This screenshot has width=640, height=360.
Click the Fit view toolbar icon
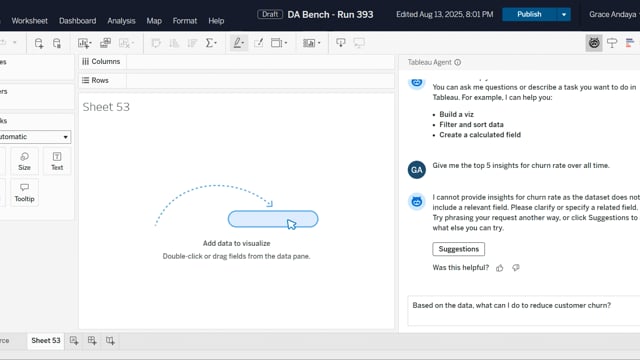[x=276, y=43]
